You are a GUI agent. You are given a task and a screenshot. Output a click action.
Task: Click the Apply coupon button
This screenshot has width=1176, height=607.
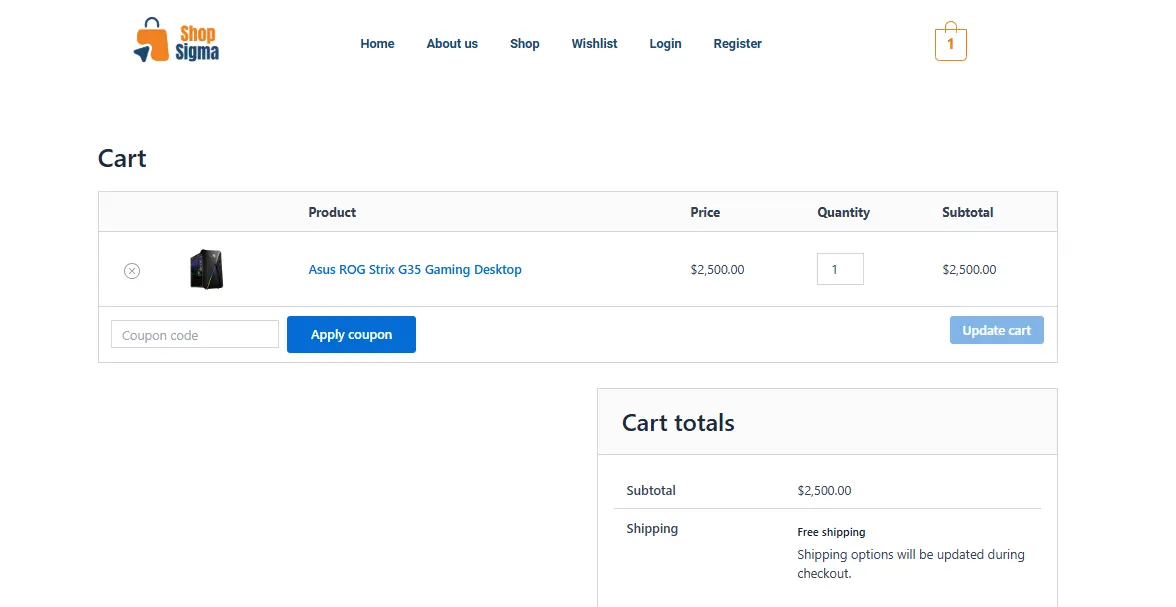coord(351,335)
